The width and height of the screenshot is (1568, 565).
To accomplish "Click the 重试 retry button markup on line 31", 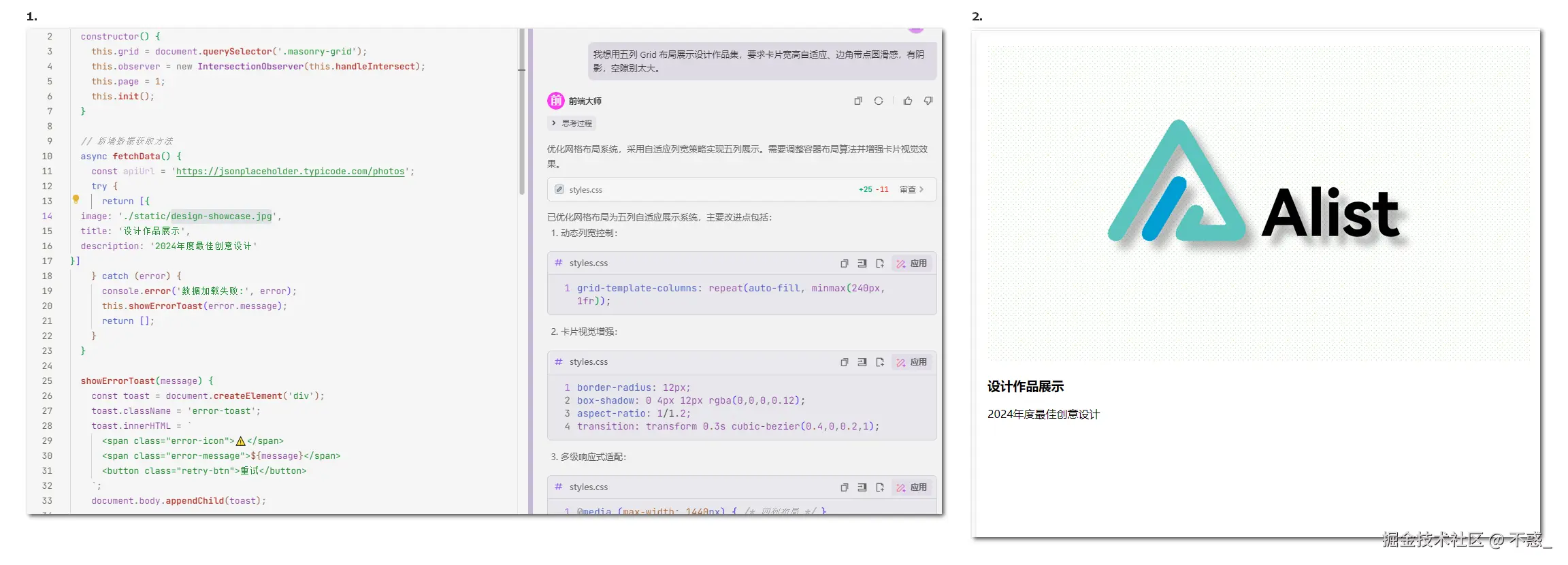I will (204, 471).
